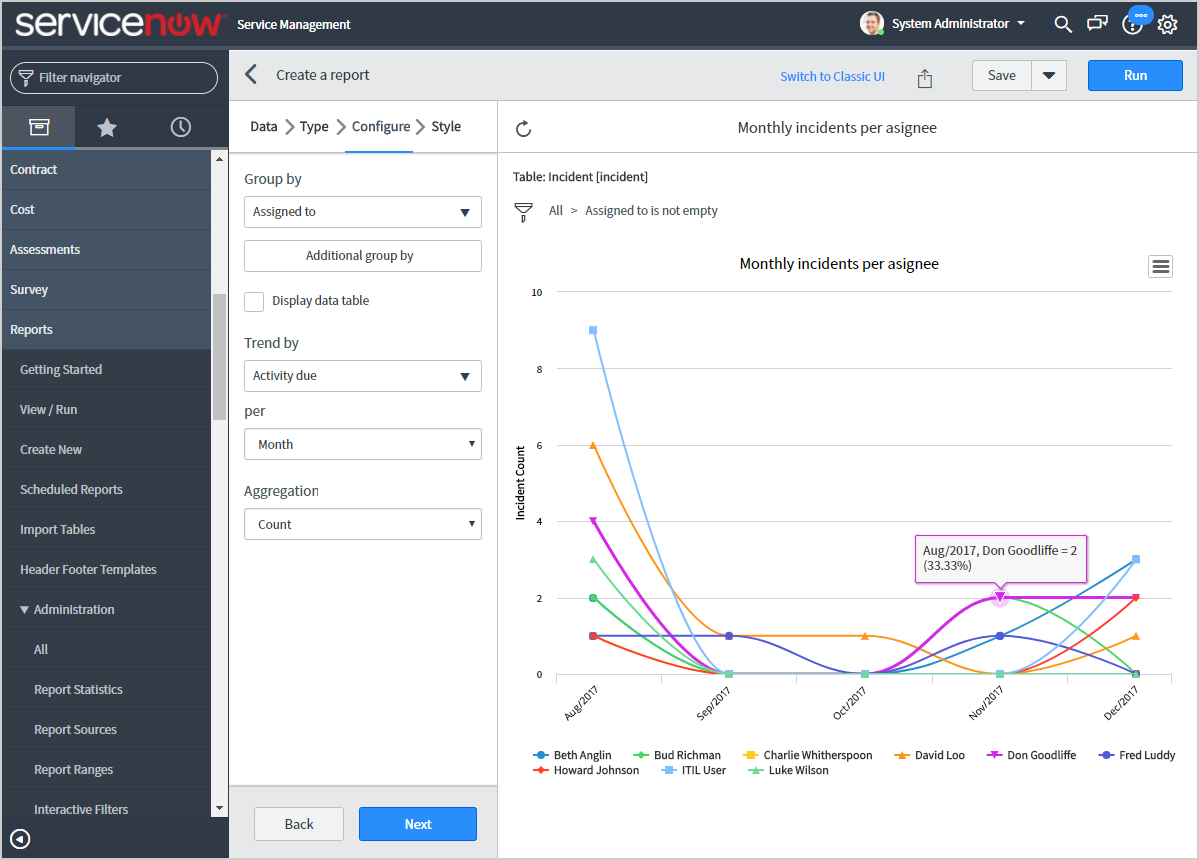Open the Trend by Activity due dropdown

pyautogui.click(x=362, y=376)
